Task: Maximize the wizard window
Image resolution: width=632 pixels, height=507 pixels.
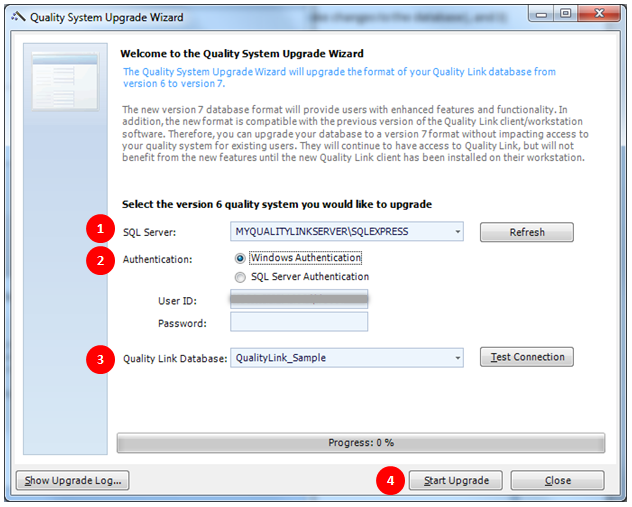Action: point(565,15)
